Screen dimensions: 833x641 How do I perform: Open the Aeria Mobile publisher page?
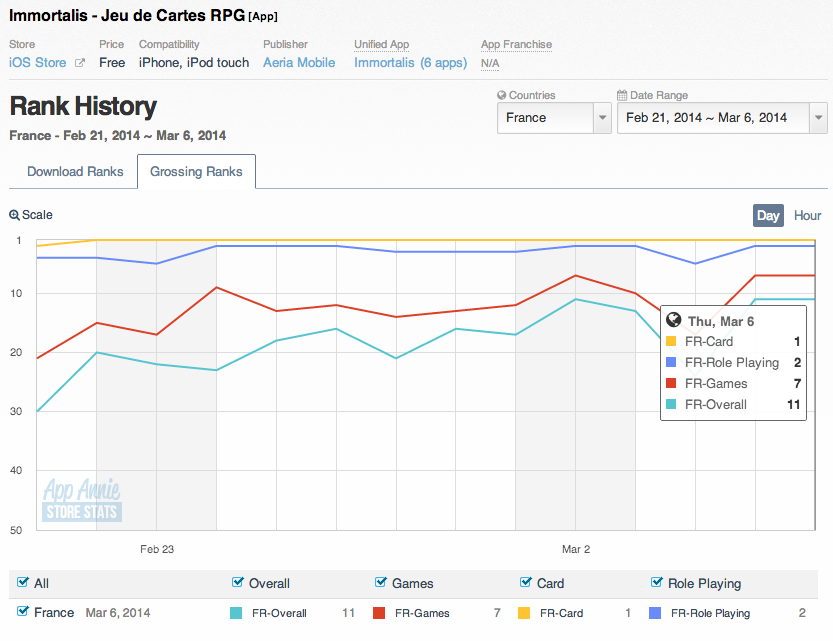299,63
